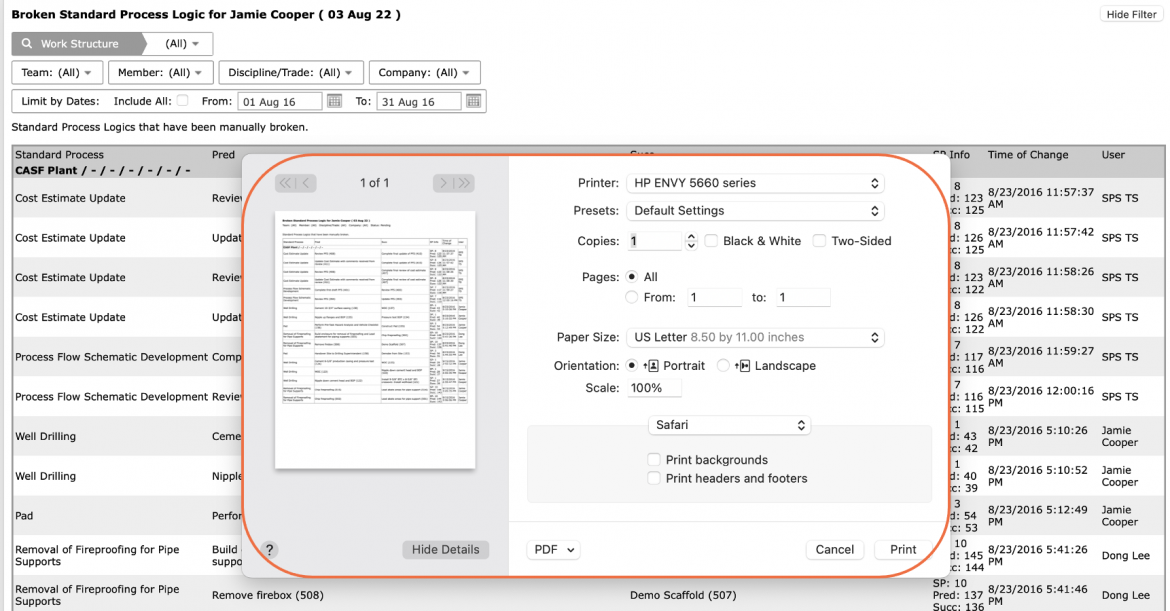Open print dialog help question mark
The height and width of the screenshot is (611, 1170).
(269, 550)
